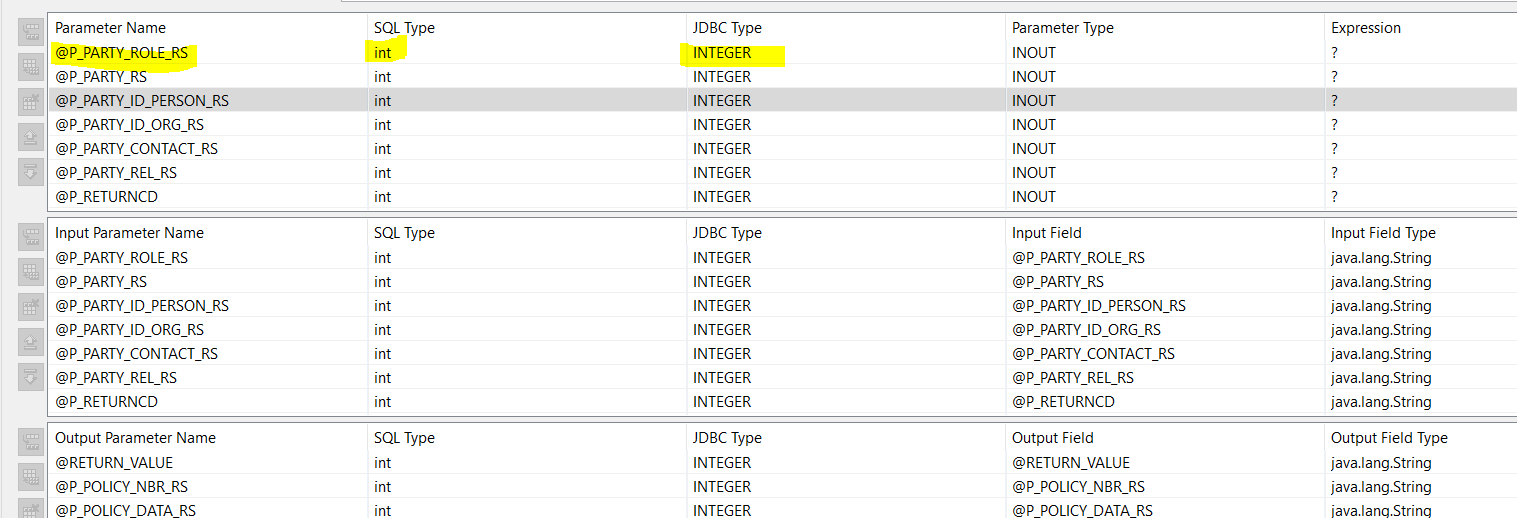Screen dimensions: 1517x518
Task: Click the add-row icon beside the Input Parameter table
Action: 30,237
